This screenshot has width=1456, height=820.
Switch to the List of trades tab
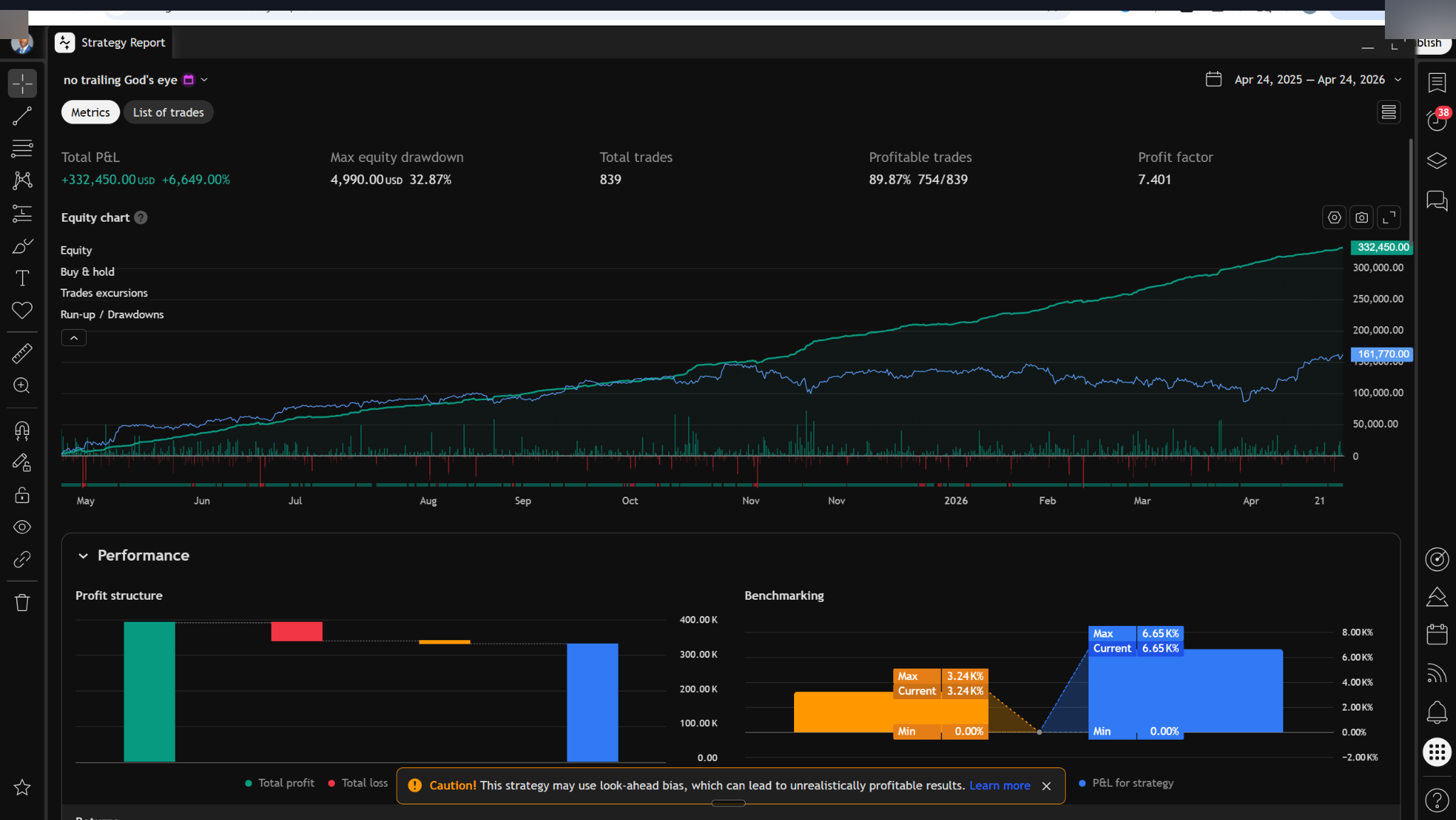coord(168,112)
